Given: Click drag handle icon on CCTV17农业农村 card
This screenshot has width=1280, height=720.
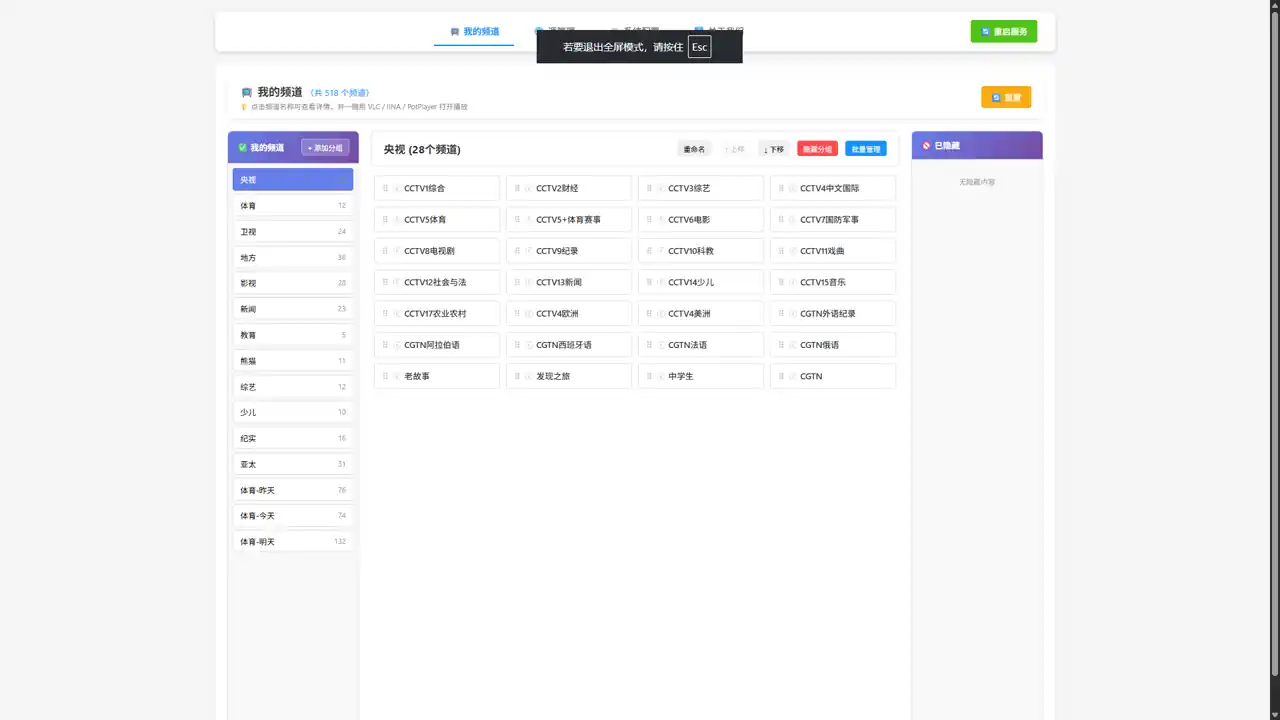Looking at the screenshot, I should [385, 313].
